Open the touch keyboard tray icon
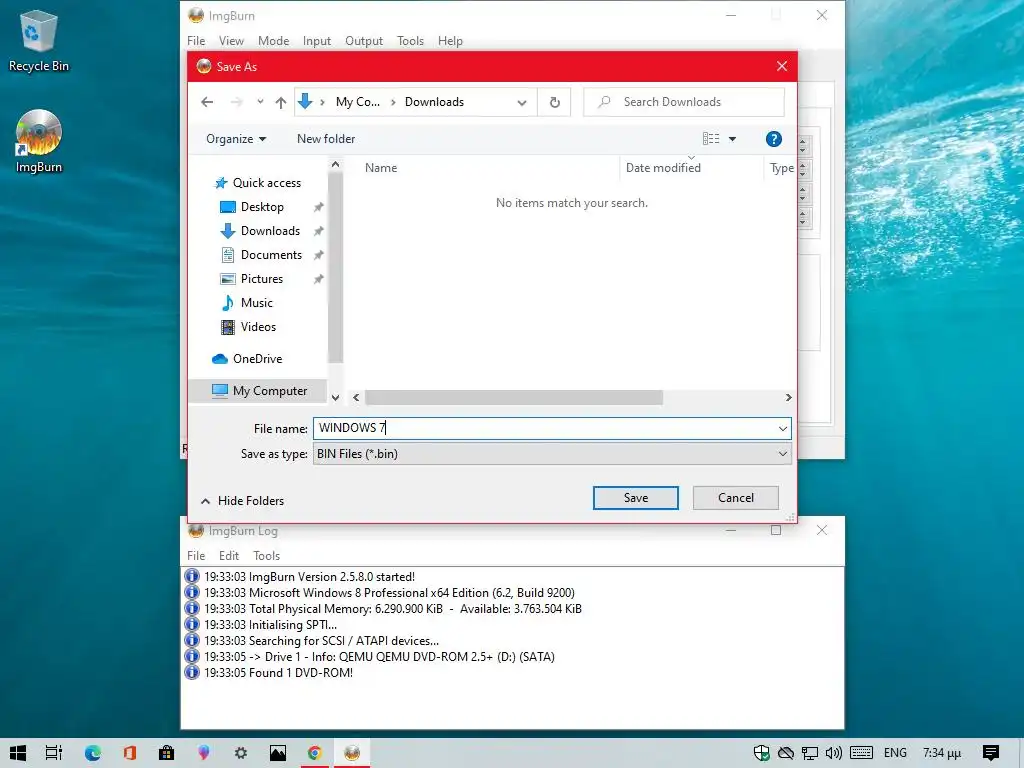This screenshot has height=768, width=1024. click(861, 753)
